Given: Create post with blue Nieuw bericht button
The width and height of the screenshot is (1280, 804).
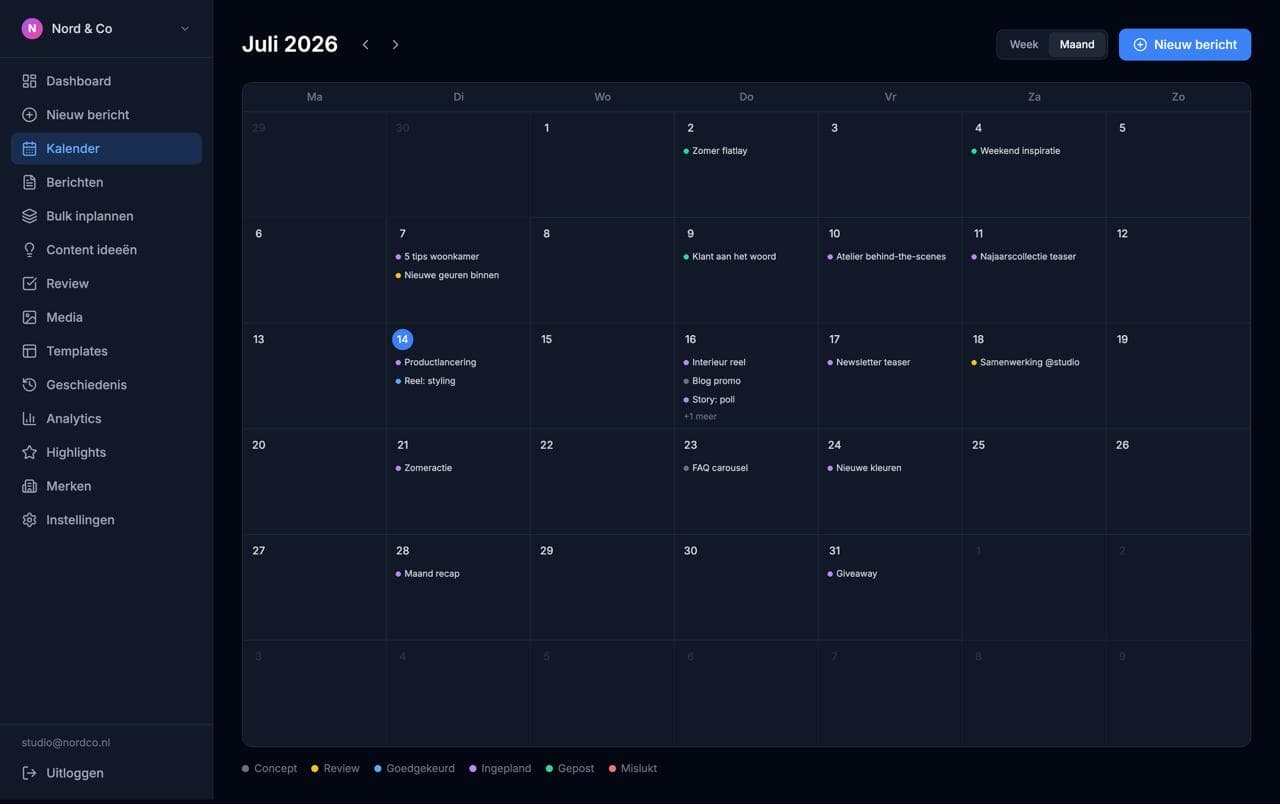Looking at the screenshot, I should click(x=1185, y=44).
